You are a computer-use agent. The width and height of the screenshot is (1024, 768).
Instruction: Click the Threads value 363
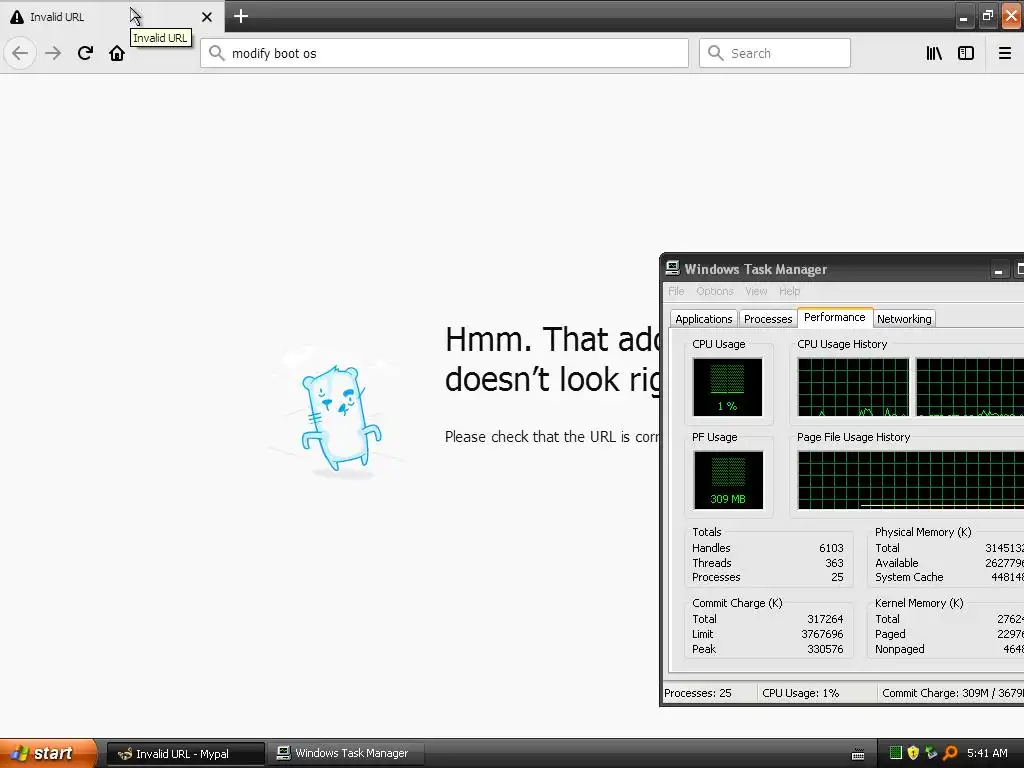[x=834, y=563]
